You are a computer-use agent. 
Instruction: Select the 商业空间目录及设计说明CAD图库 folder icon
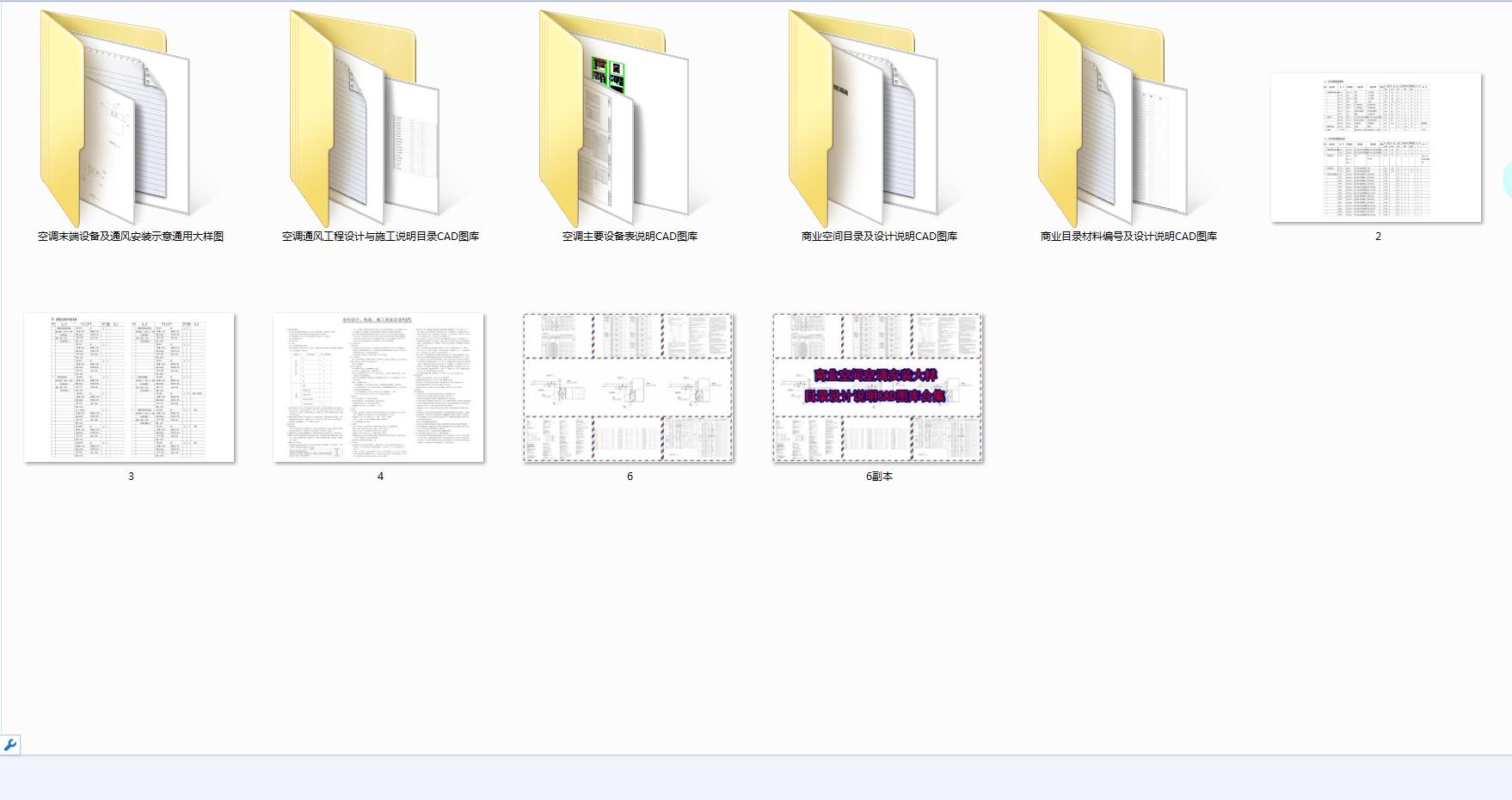point(869,120)
